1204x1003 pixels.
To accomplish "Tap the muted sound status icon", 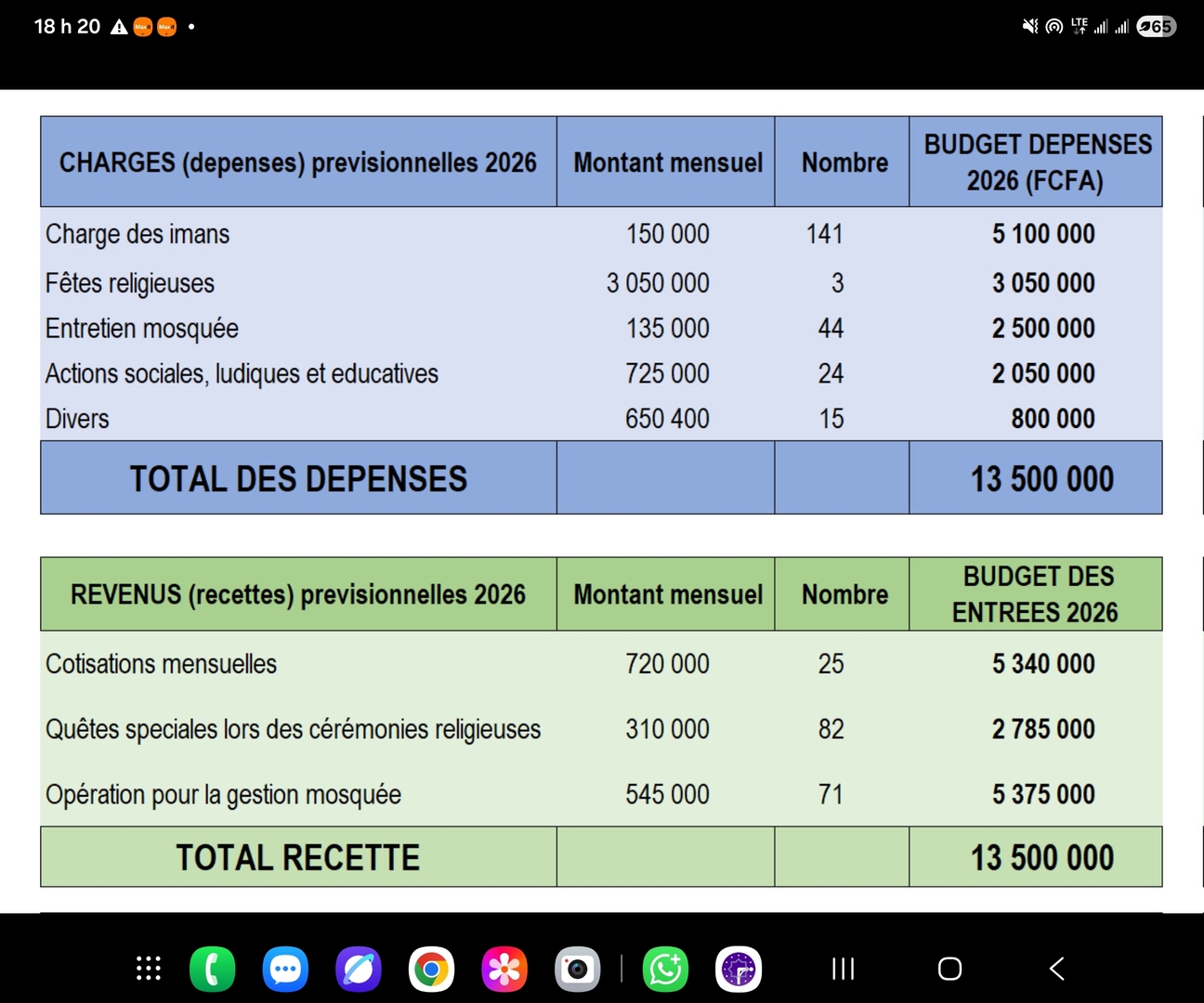I will click(x=1029, y=27).
